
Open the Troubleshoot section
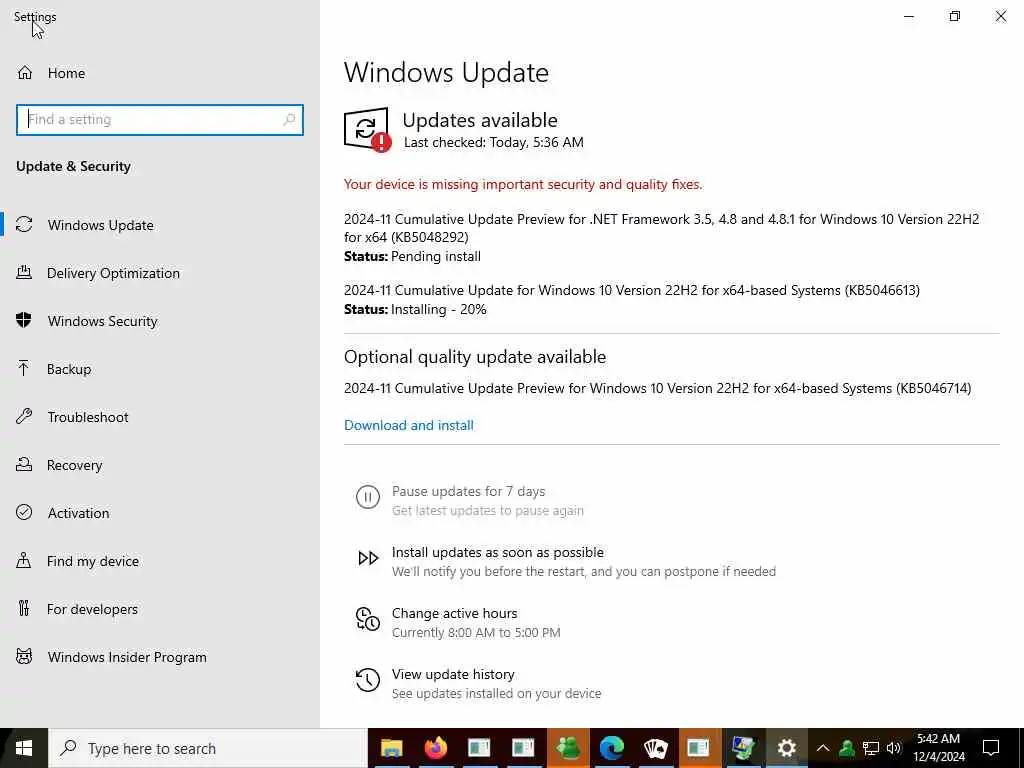point(160,417)
